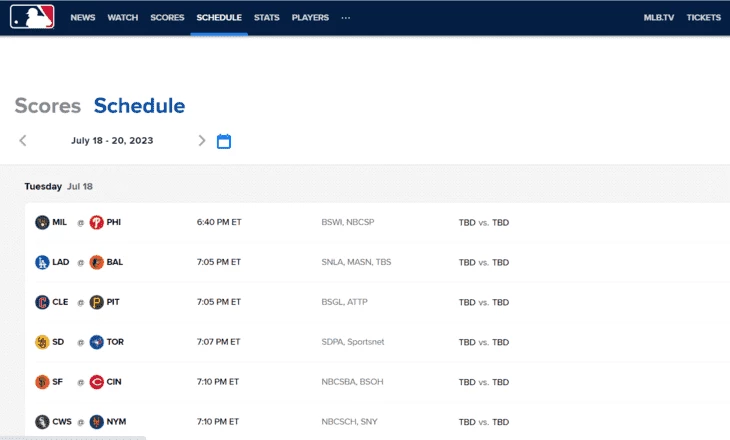Click the Cincinnati Reds team logo
Screen dimensions: 730x440
96,382
